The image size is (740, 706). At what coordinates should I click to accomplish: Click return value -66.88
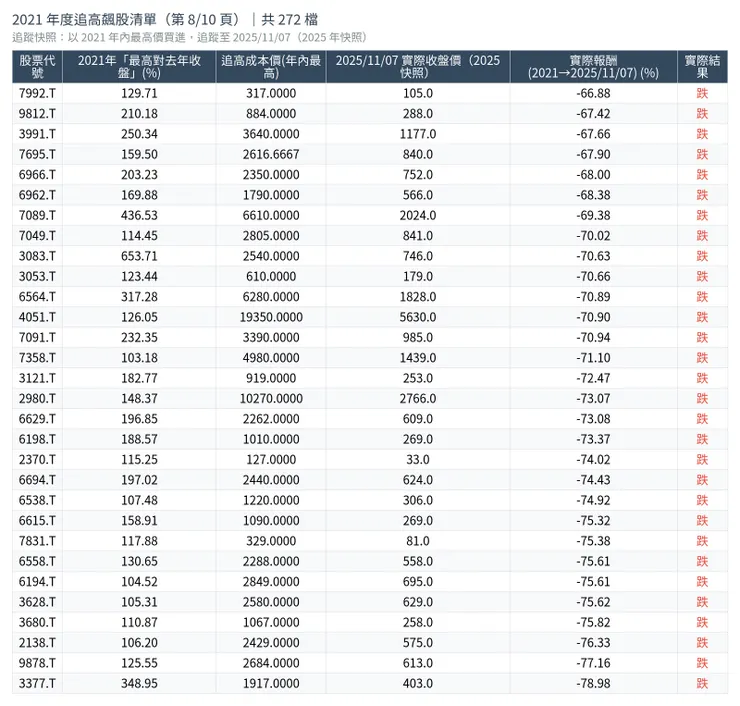(x=593, y=93)
